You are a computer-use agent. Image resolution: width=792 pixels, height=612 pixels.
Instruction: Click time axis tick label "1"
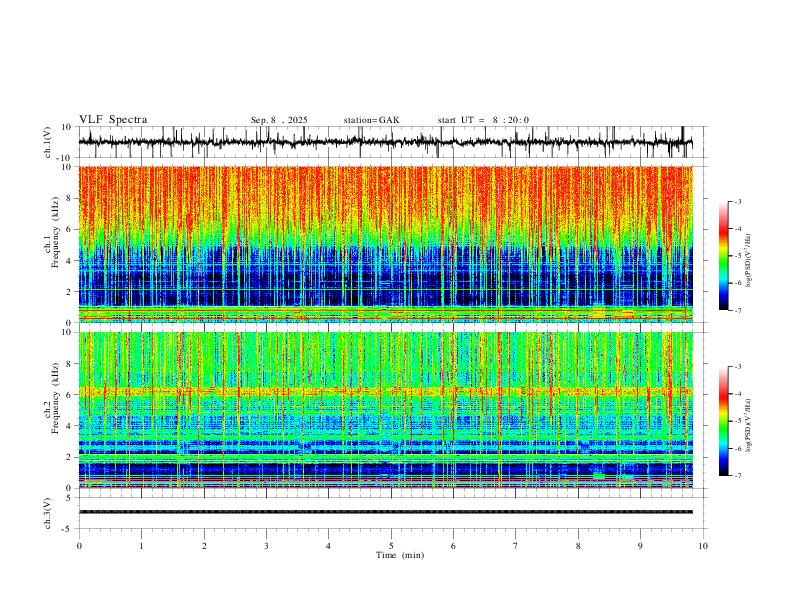[141, 546]
